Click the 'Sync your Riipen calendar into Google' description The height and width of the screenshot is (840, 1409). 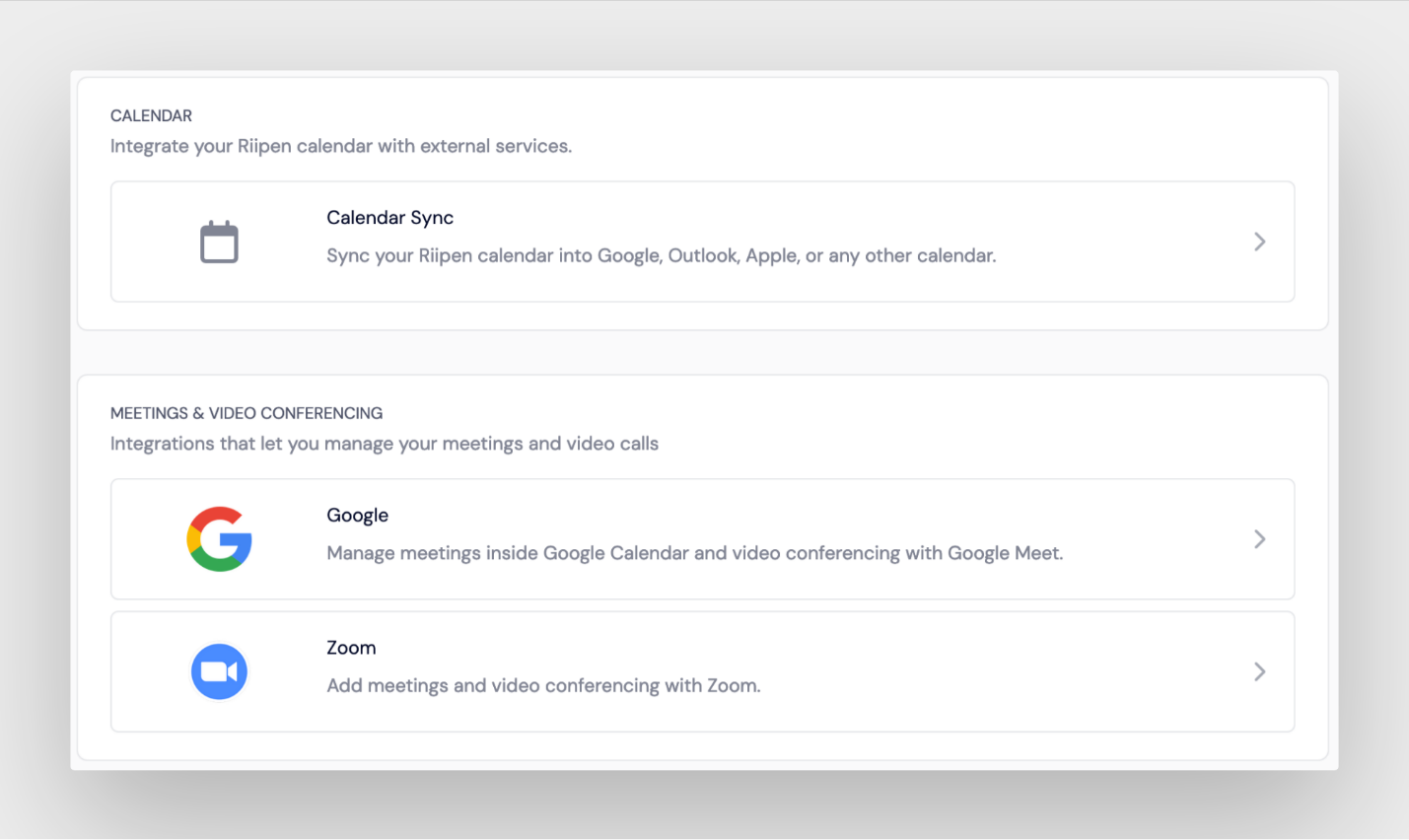pos(662,255)
